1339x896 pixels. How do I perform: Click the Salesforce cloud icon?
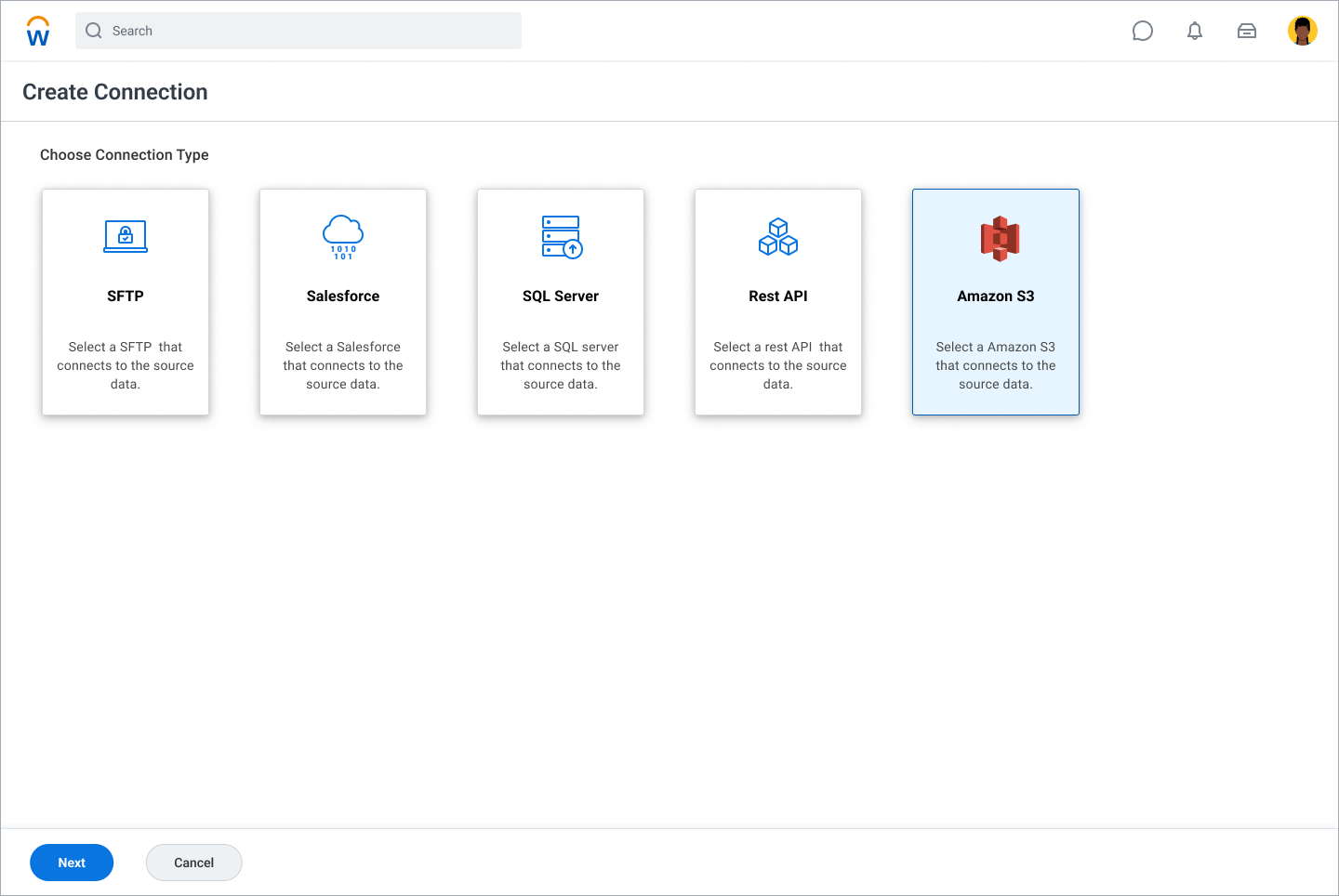[343, 237]
